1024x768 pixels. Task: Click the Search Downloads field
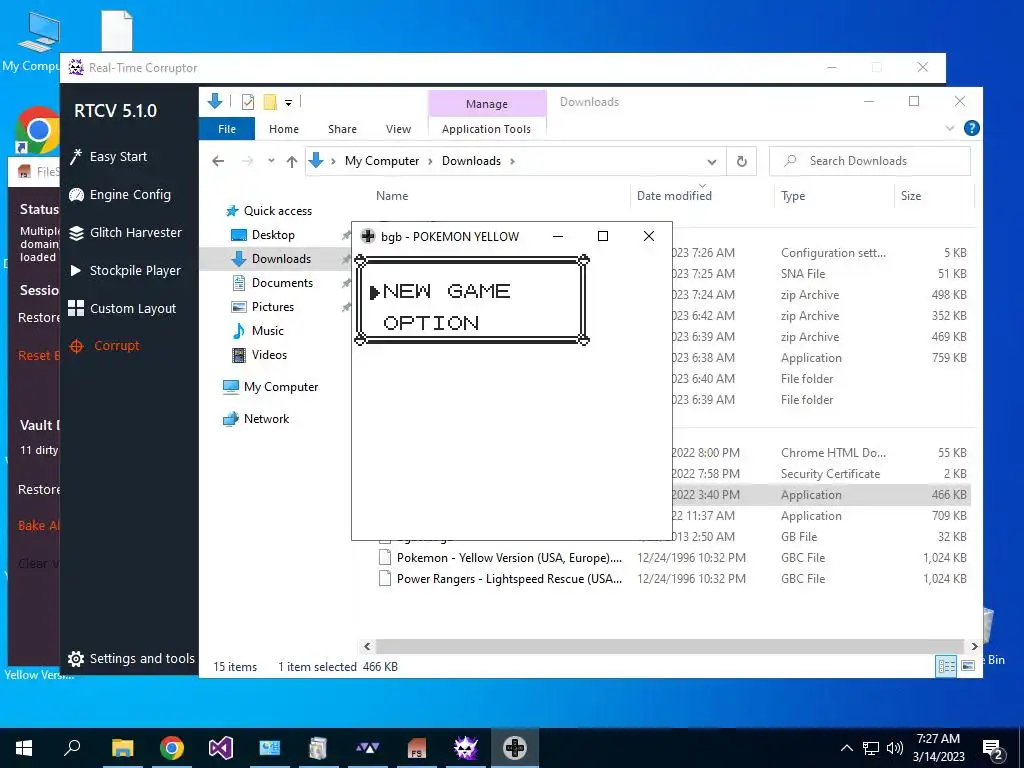(x=870, y=161)
